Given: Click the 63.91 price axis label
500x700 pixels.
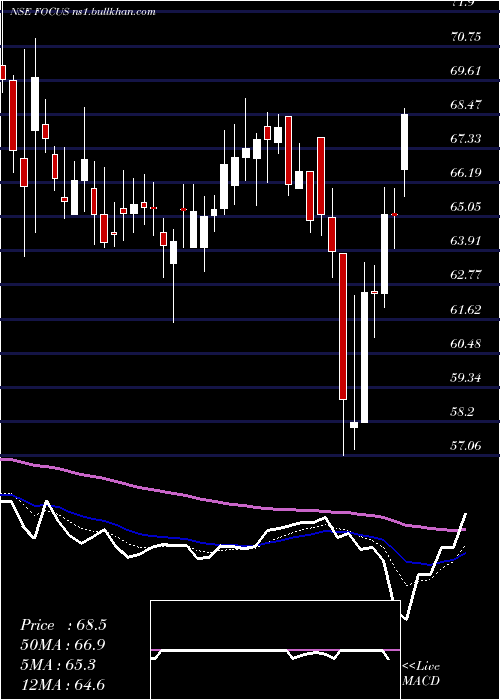Looking at the screenshot, I should tap(466, 241).
